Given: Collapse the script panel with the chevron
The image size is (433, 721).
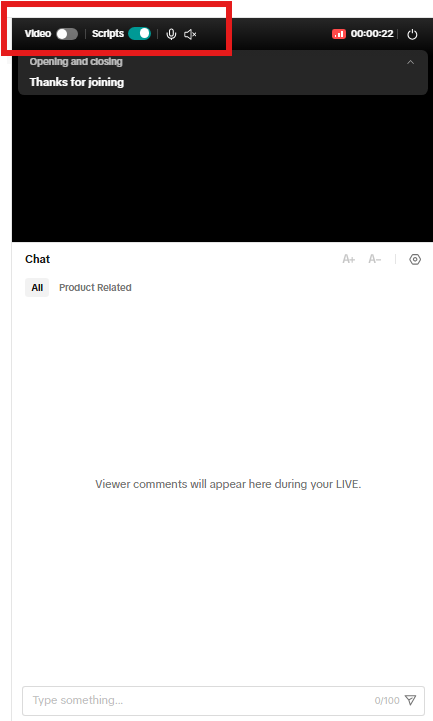Looking at the screenshot, I should click(x=410, y=62).
